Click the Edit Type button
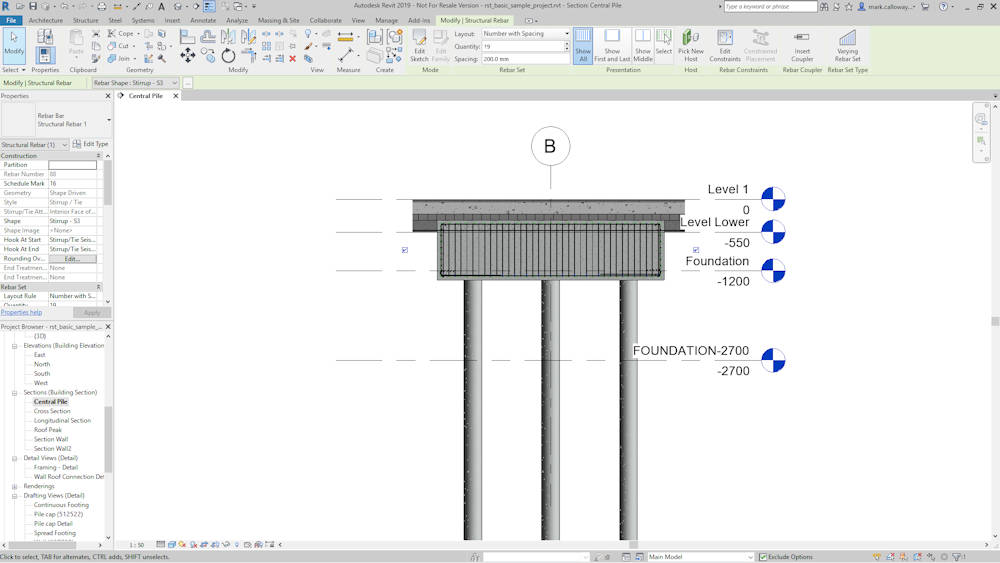1000x563 pixels. pos(91,144)
